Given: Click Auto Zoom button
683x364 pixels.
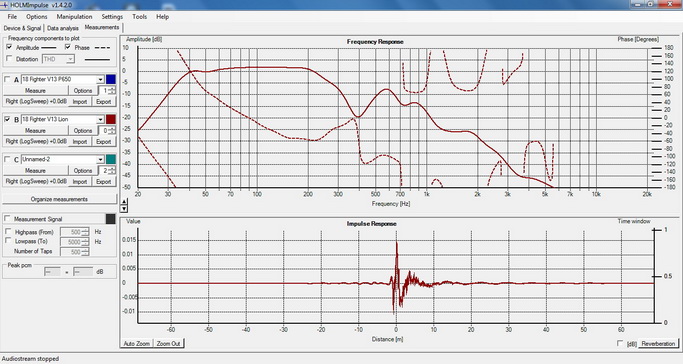Looking at the screenshot, I should 136,344.
